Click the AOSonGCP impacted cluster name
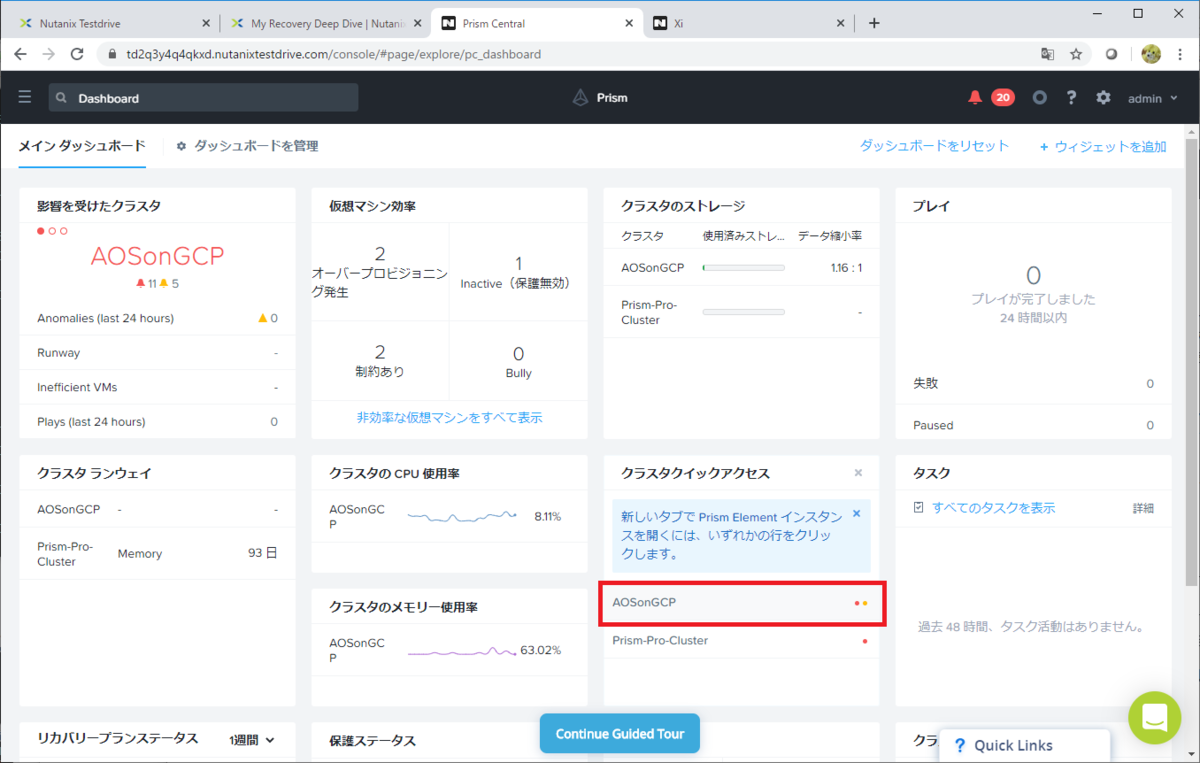 click(157, 256)
